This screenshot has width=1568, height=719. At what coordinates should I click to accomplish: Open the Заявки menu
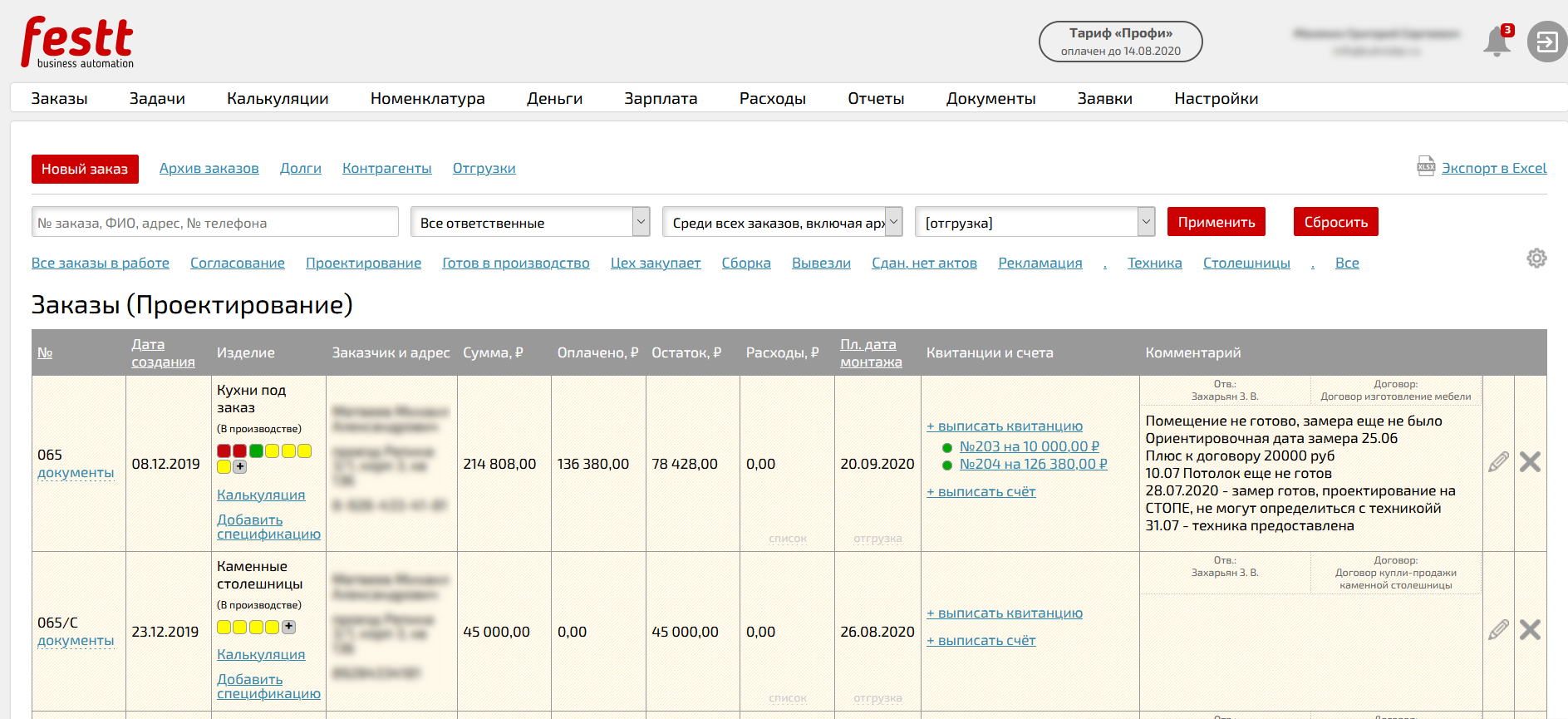coord(1104,98)
